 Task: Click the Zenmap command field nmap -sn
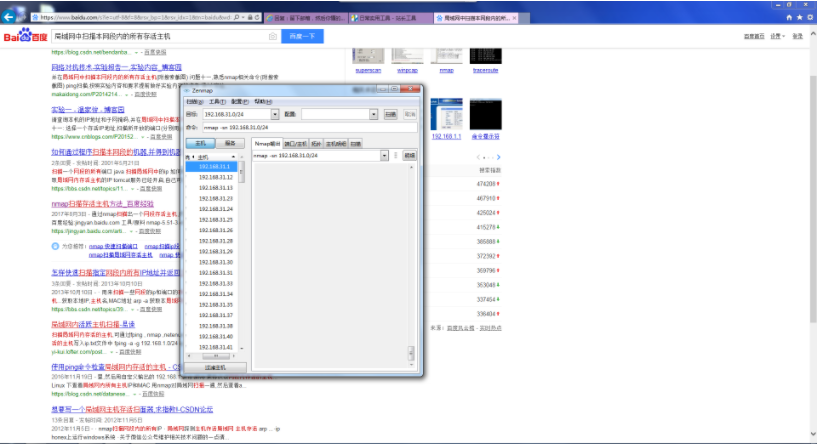[310, 127]
